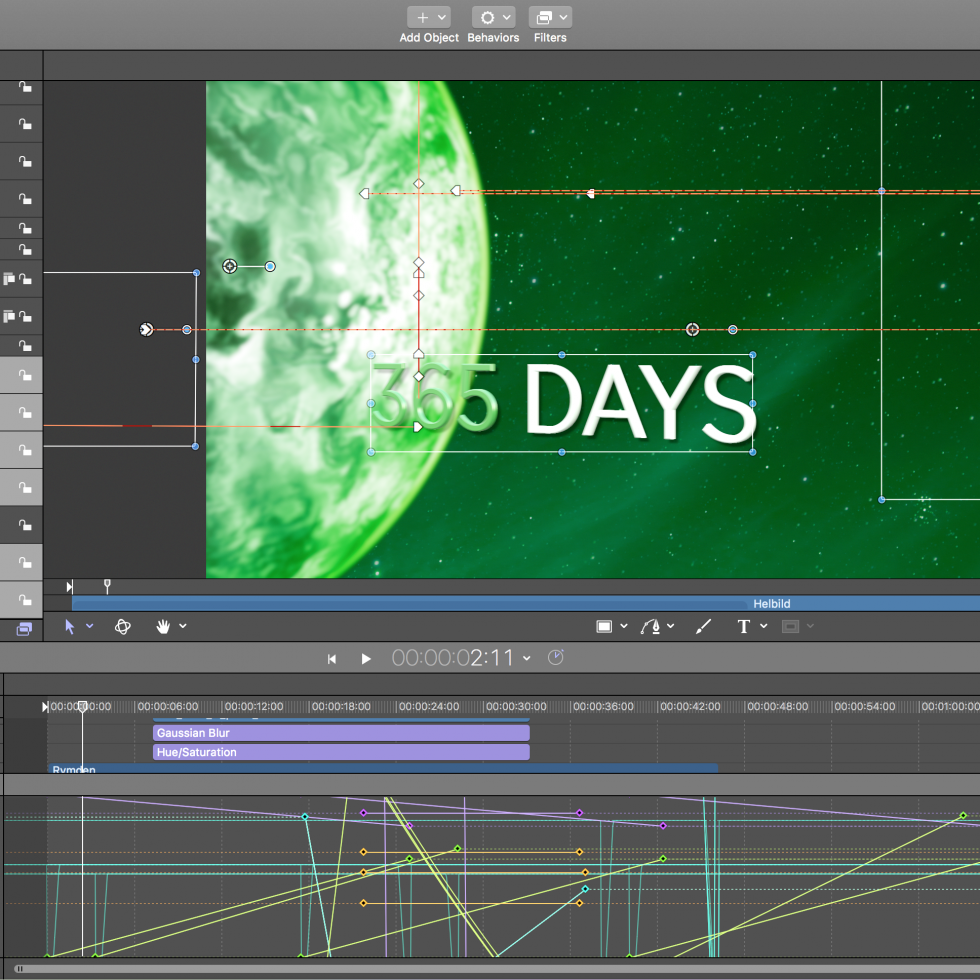
Task: Select the arrow Select/Transform tool
Action: (x=69, y=626)
